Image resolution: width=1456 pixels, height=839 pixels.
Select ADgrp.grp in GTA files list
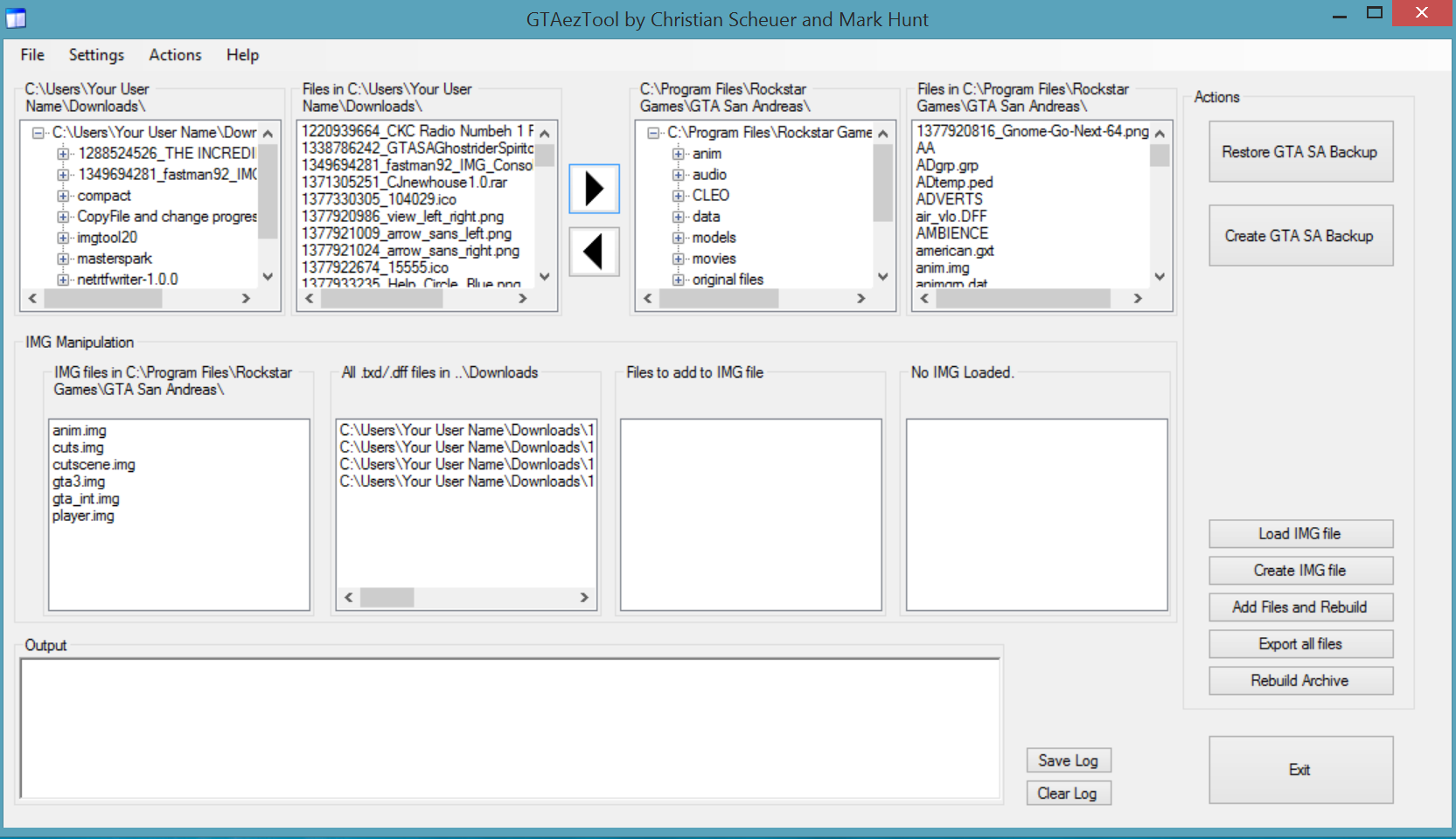click(x=947, y=165)
